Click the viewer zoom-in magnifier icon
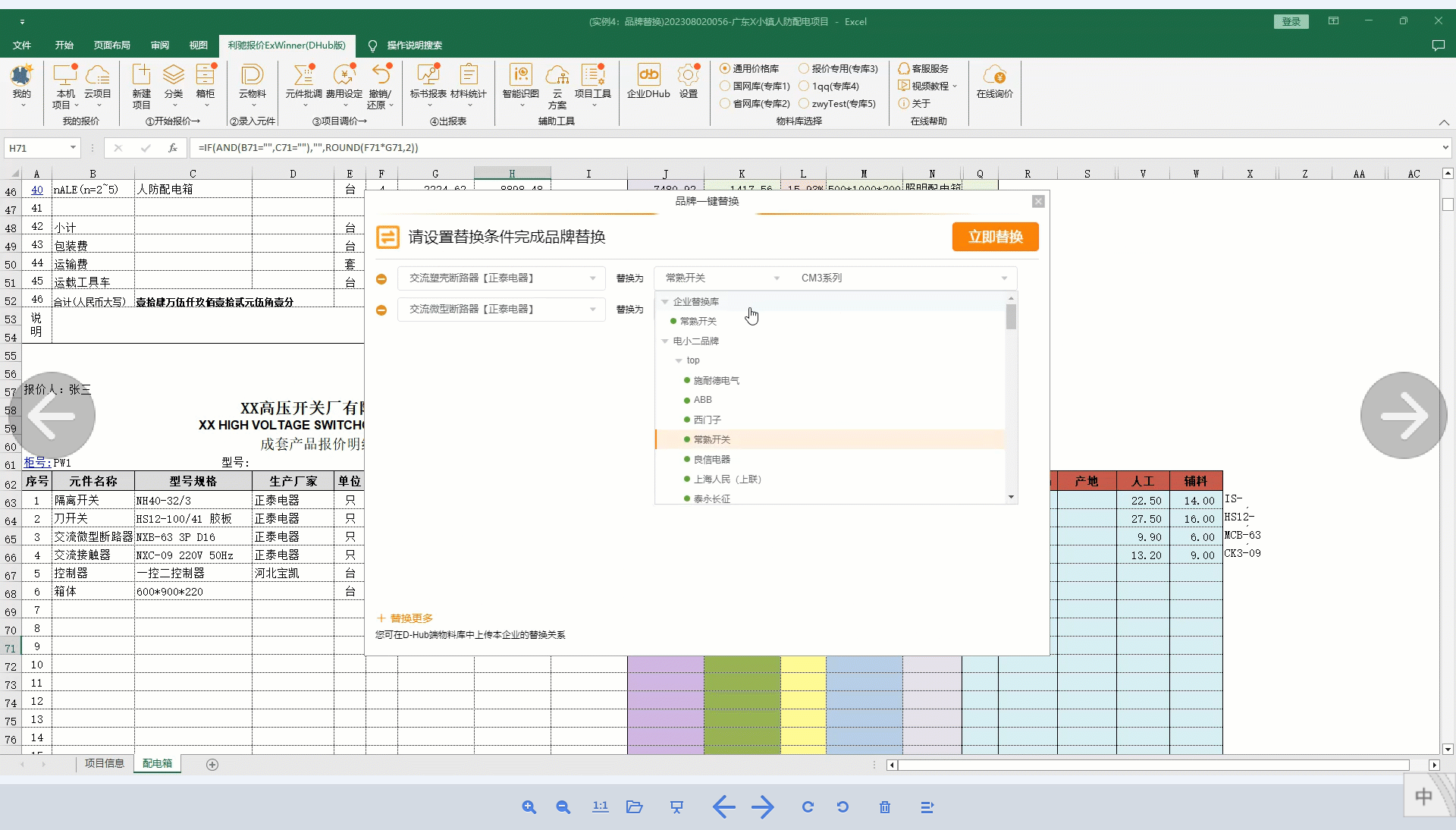Viewport: 1456px width, 830px height. [x=529, y=807]
